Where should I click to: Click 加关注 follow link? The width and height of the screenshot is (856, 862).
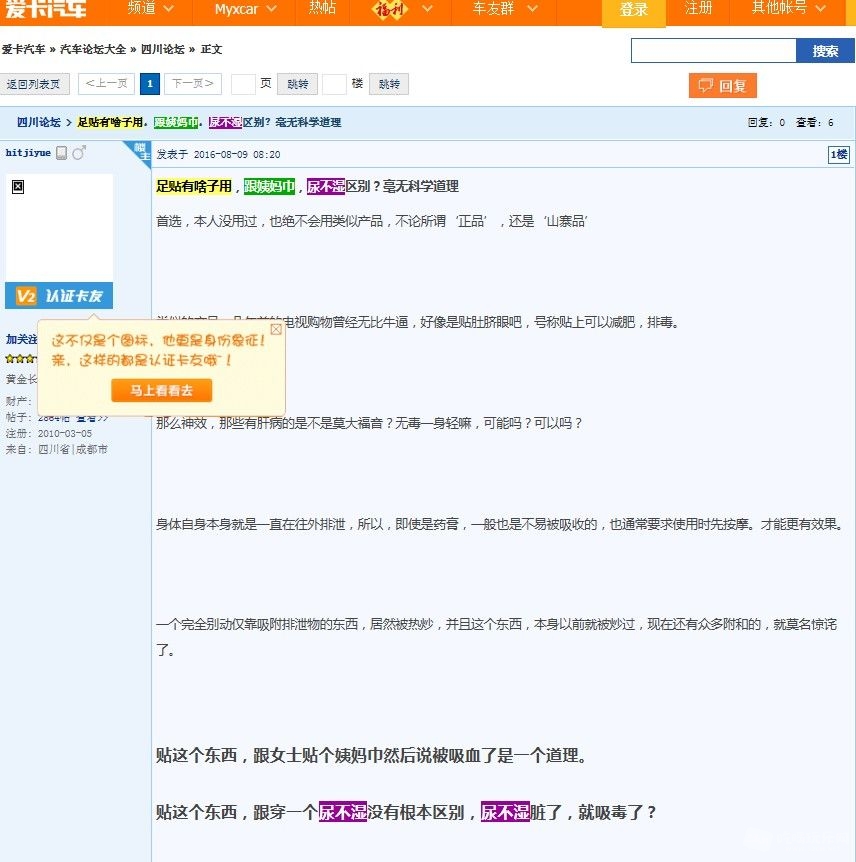(21, 339)
